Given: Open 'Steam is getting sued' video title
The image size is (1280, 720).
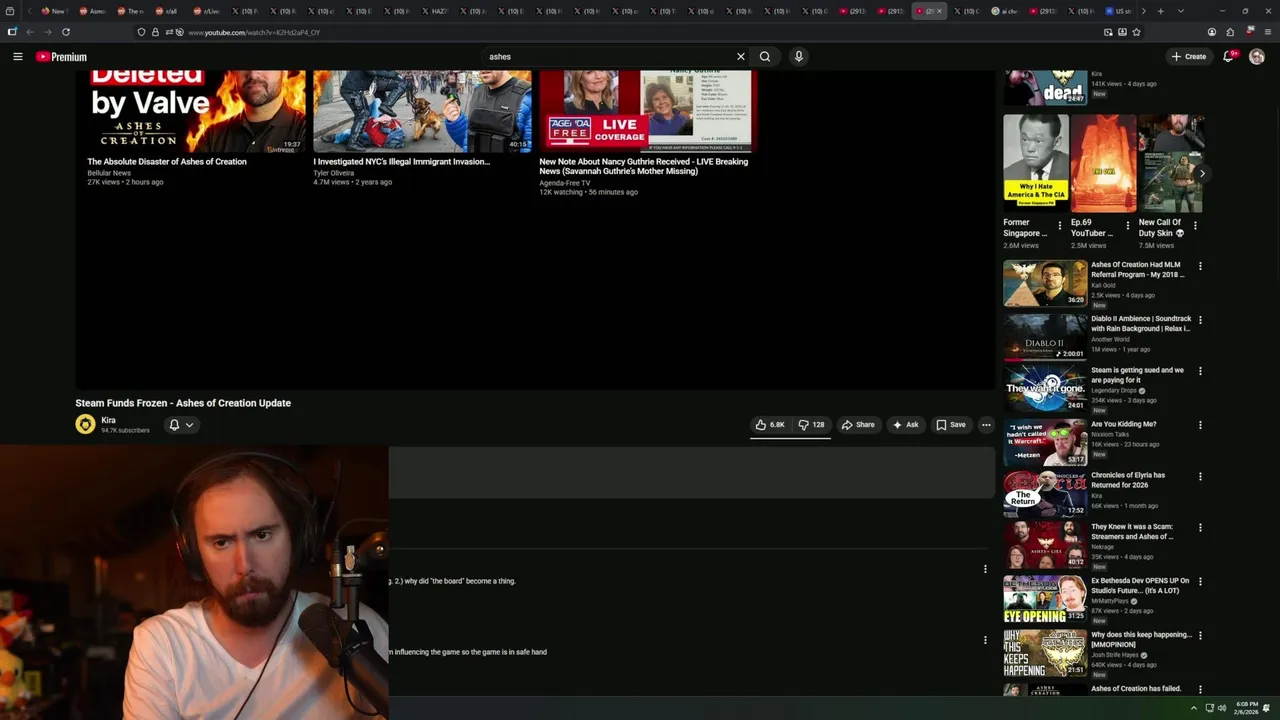Looking at the screenshot, I should click(x=1137, y=375).
